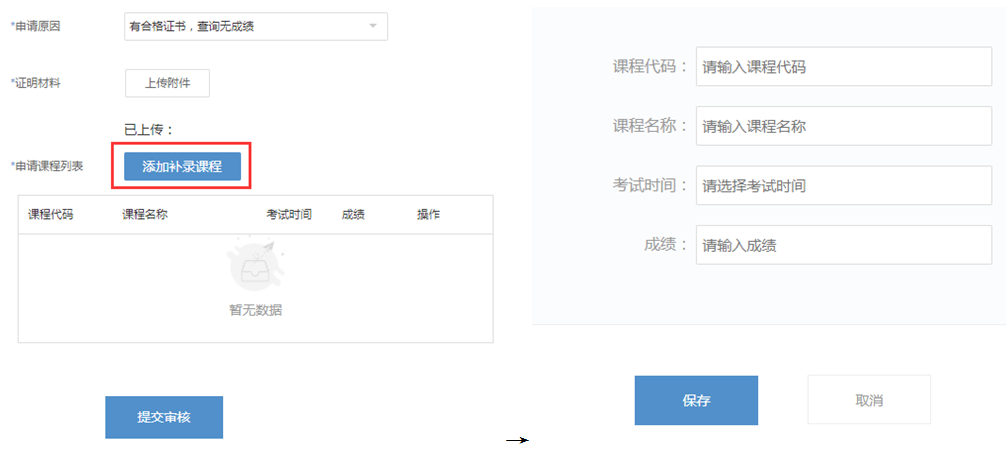The width and height of the screenshot is (1006, 468).
Task: Click the 上传附件 button
Action: point(167,83)
